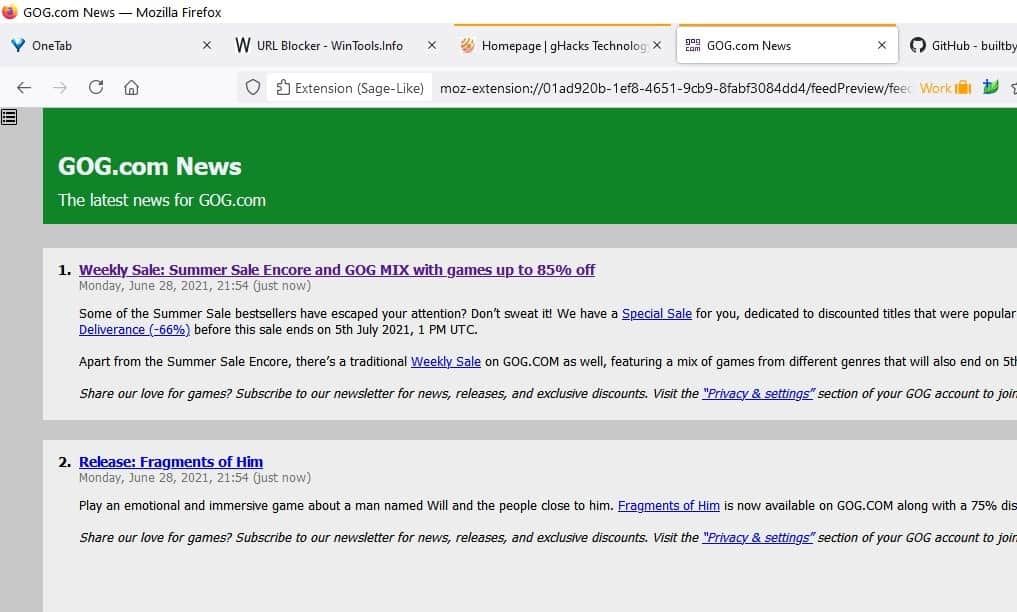Click the GOG favicon on the active tab
Image resolution: width=1017 pixels, height=612 pixels.
[x=693, y=45]
